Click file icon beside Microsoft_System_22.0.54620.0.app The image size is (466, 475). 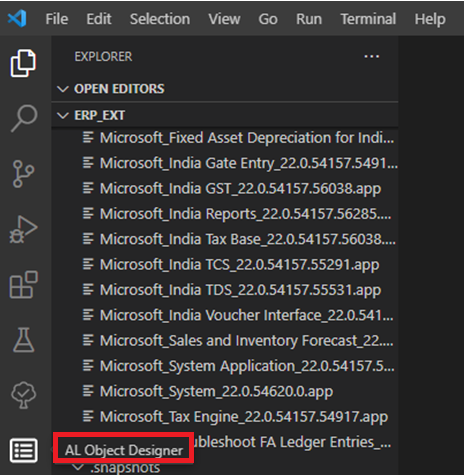88,391
